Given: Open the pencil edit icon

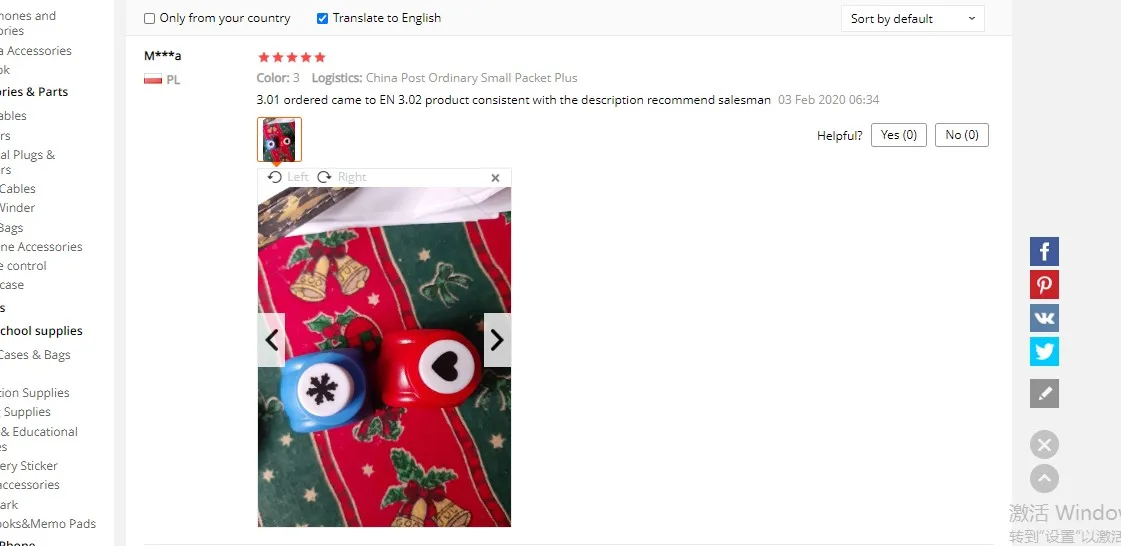Looking at the screenshot, I should pos(1044,394).
